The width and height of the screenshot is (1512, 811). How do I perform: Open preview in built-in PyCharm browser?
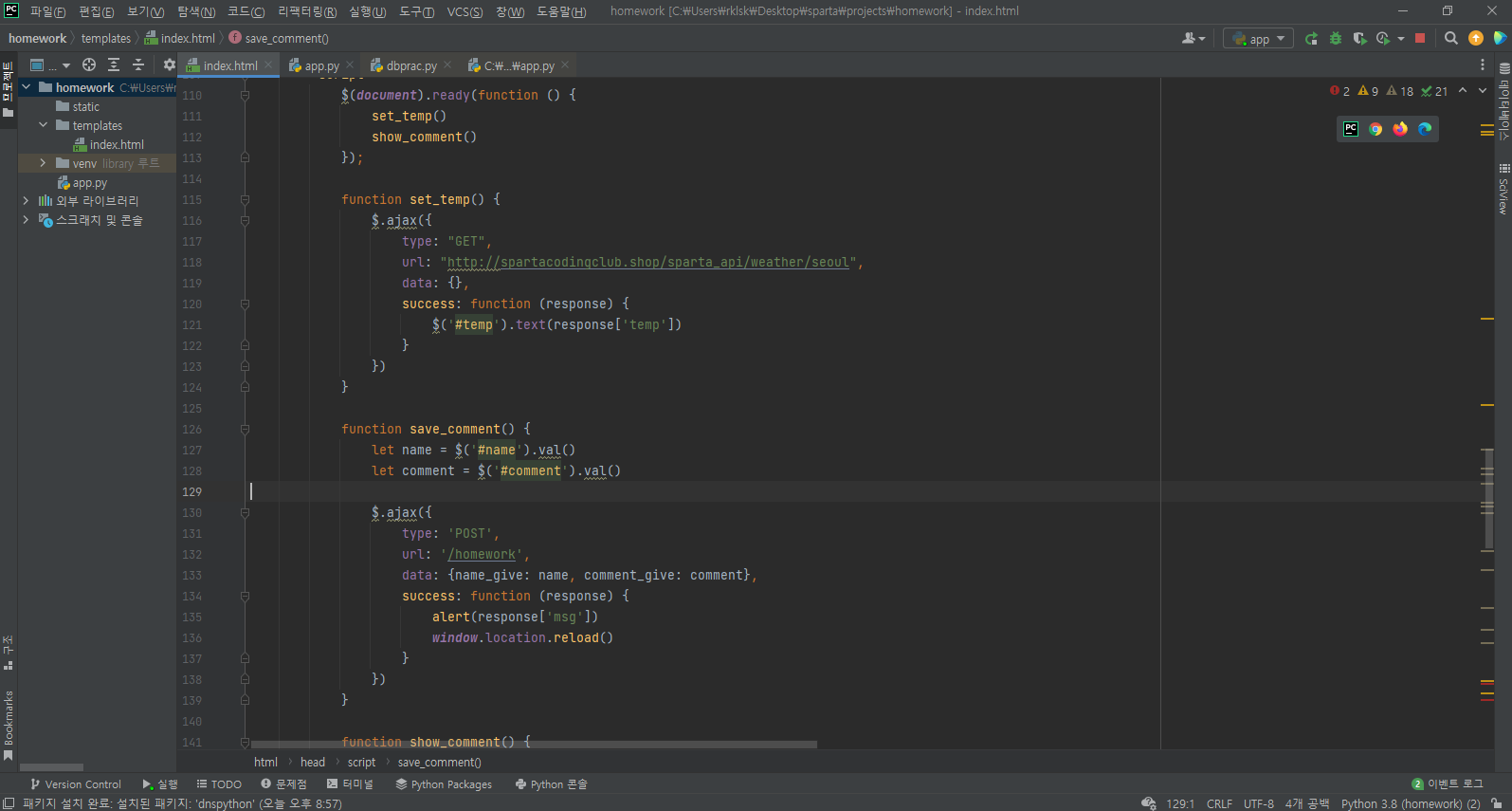1351,129
